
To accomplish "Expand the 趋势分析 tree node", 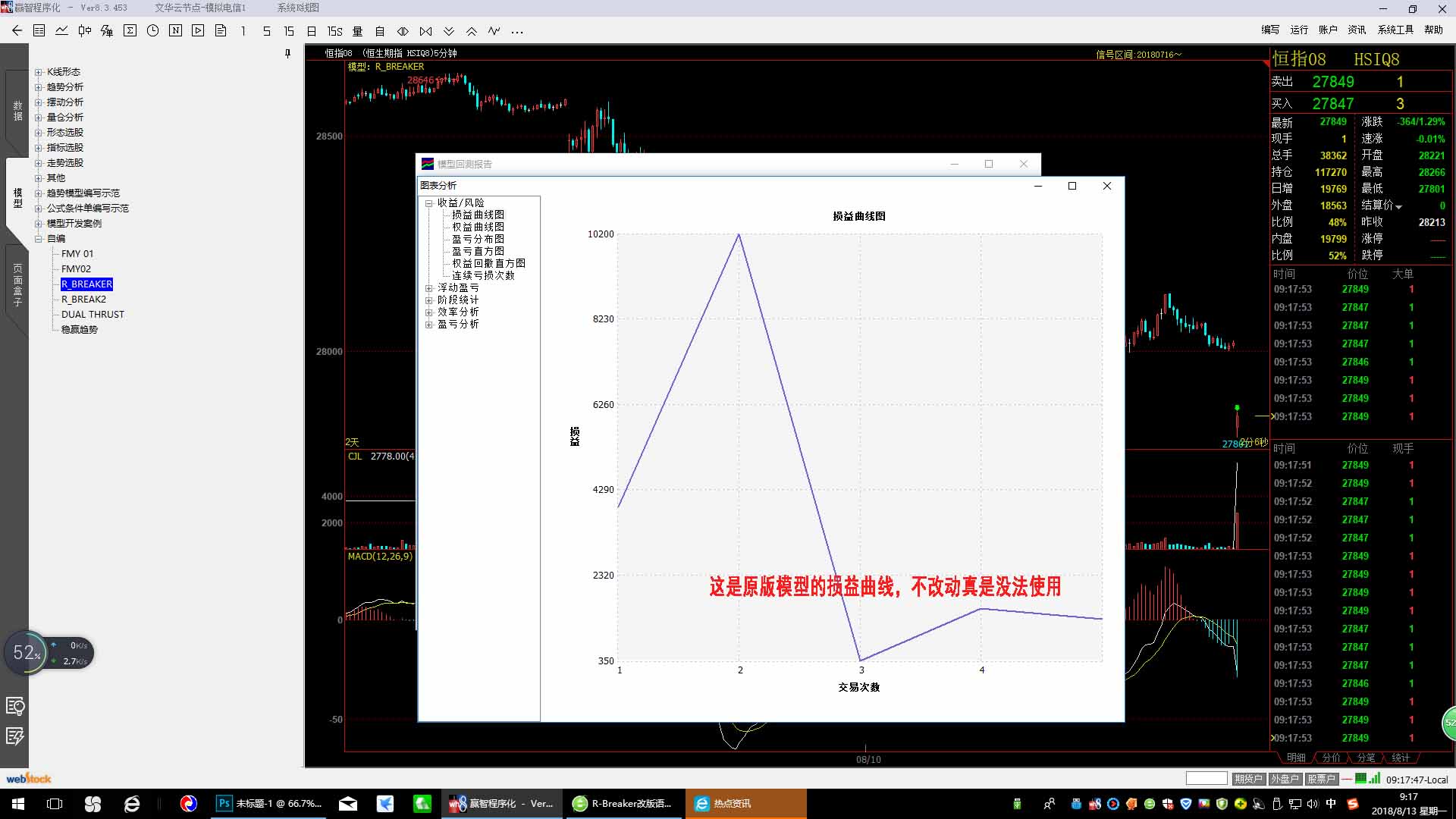I will (39, 87).
